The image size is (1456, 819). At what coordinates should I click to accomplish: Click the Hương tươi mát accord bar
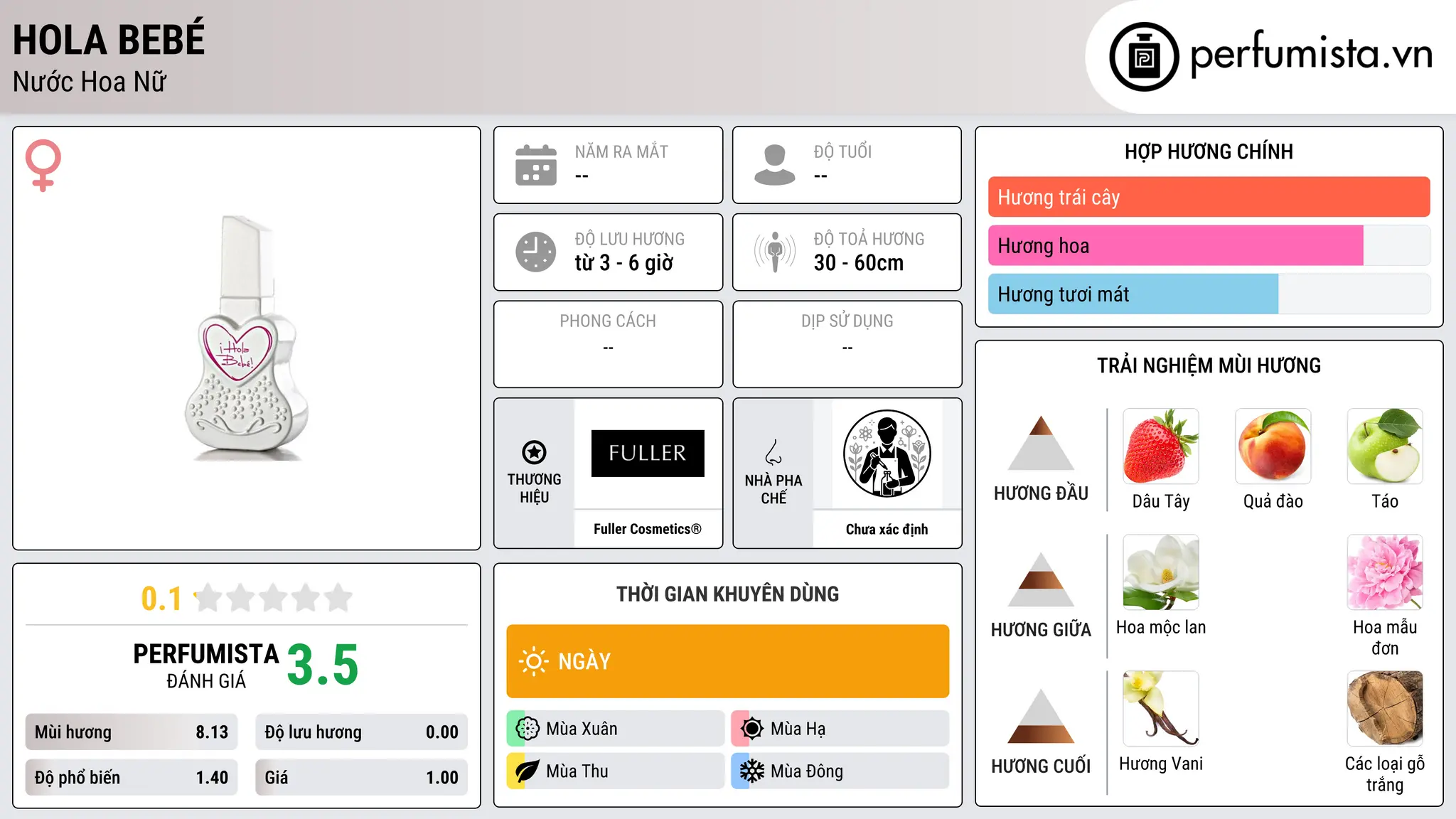tap(1209, 294)
